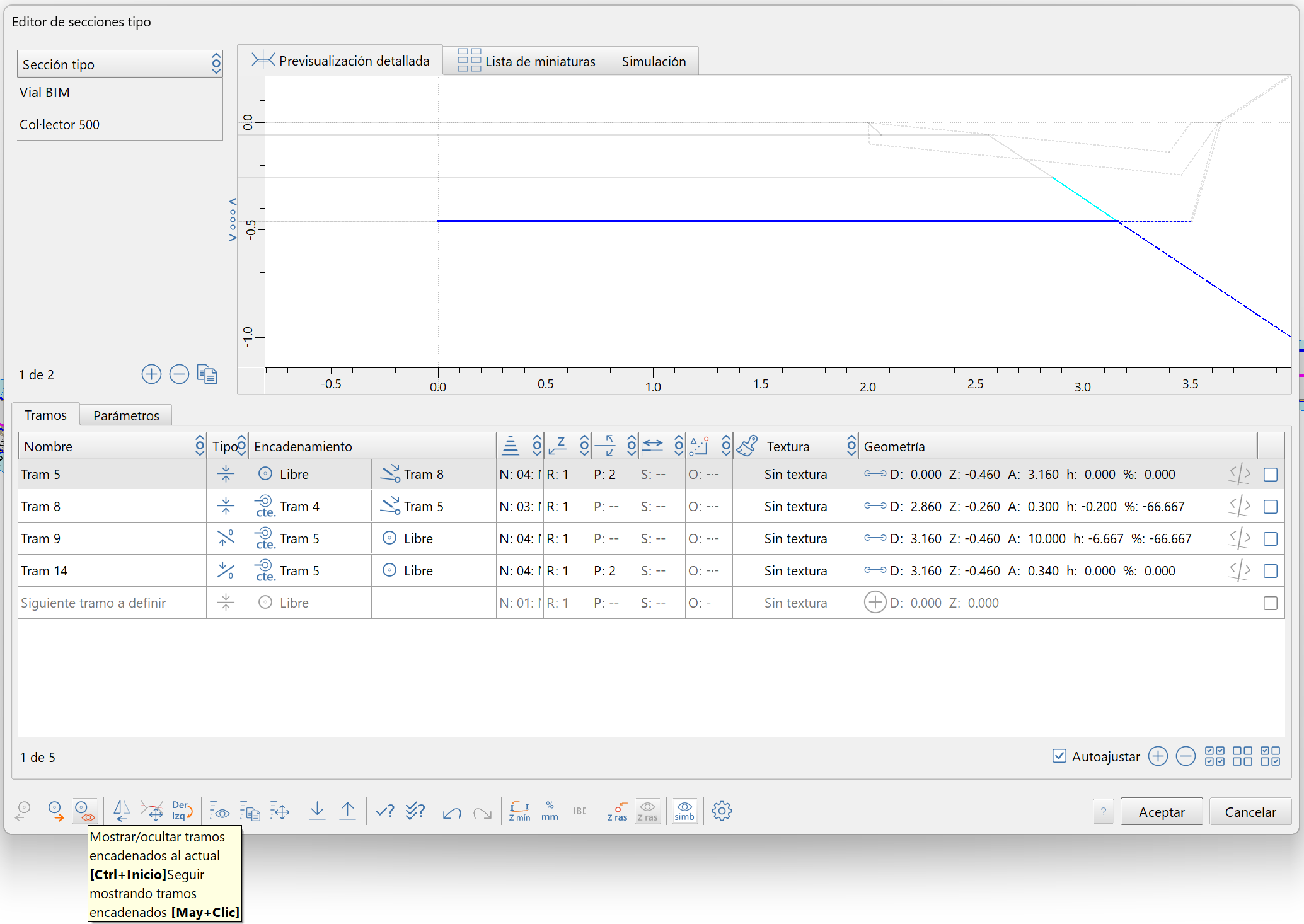Click the % mm units icon
The width and height of the screenshot is (1304, 924).
[x=550, y=811]
